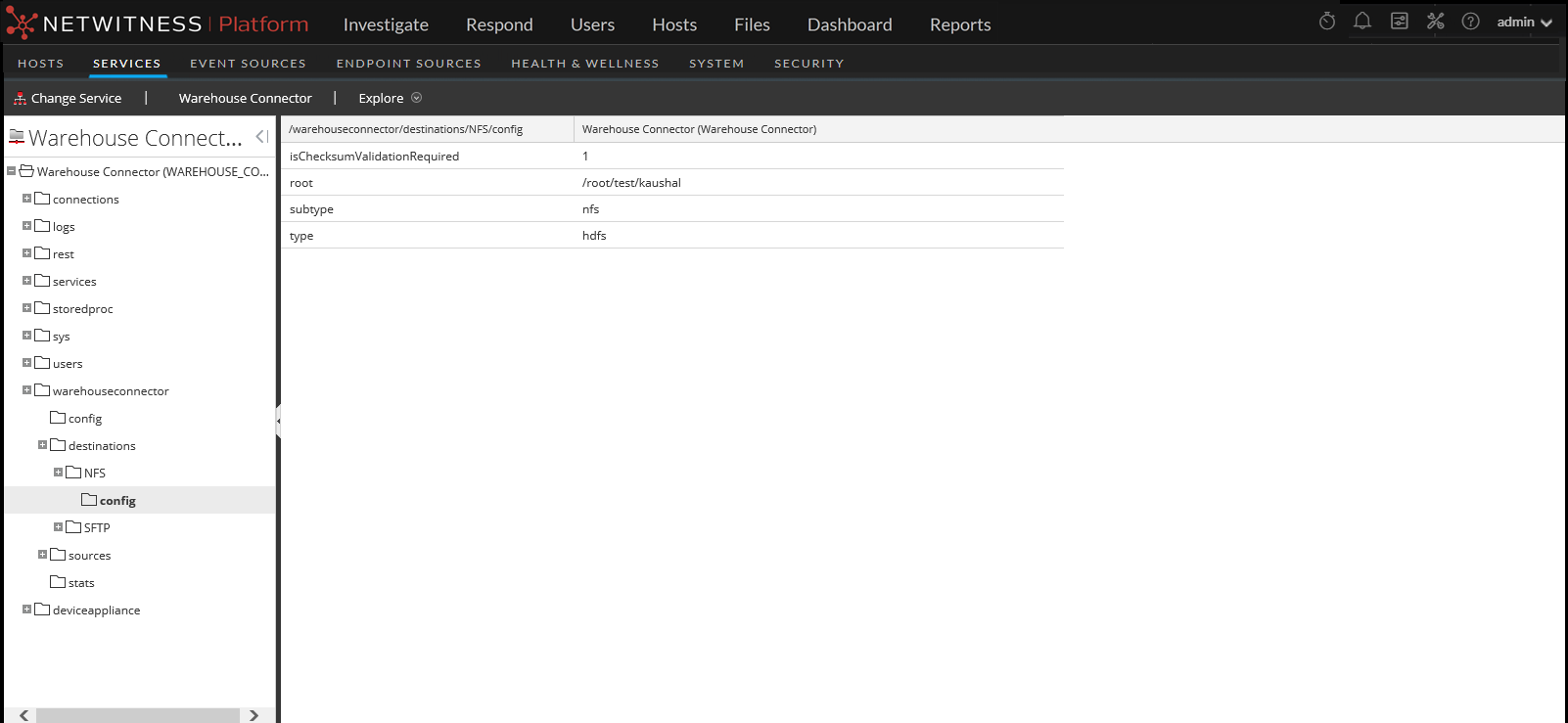Click the logs folder icon
The image size is (1568, 723).
[x=42, y=226]
